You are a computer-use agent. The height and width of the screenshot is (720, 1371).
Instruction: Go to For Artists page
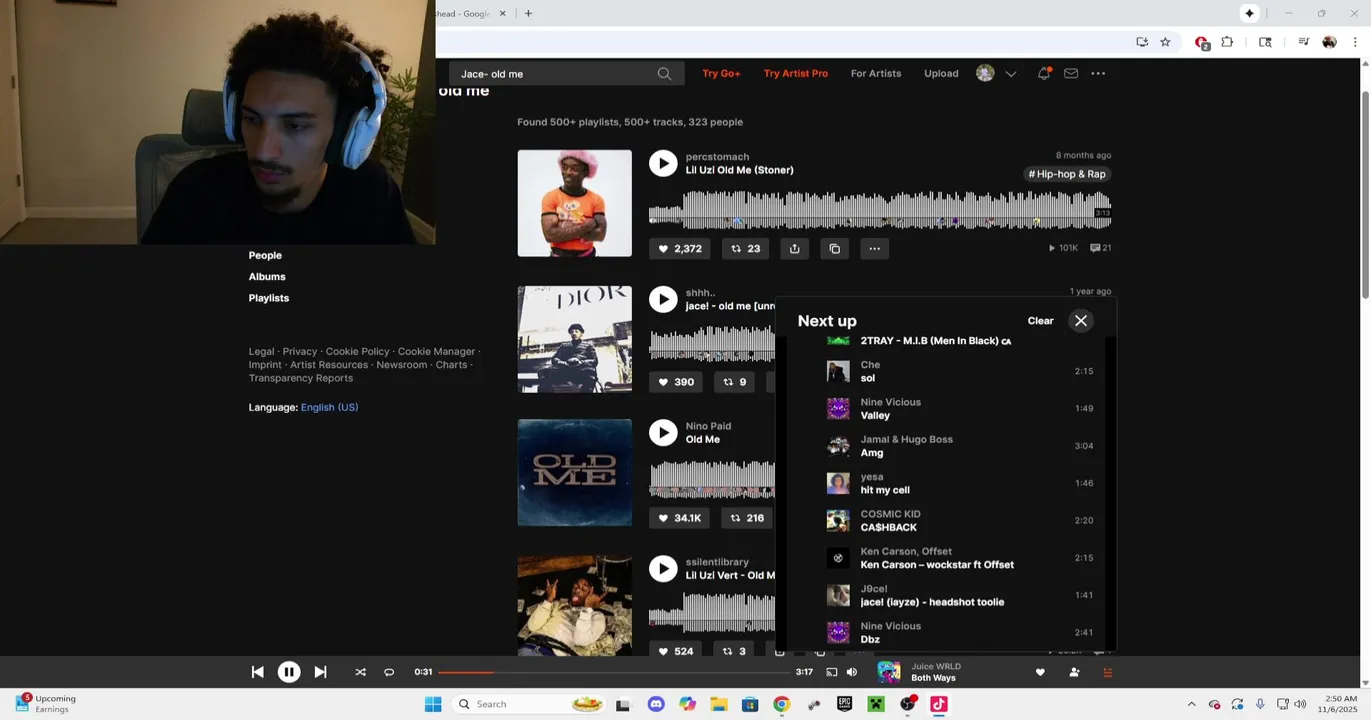point(876,73)
